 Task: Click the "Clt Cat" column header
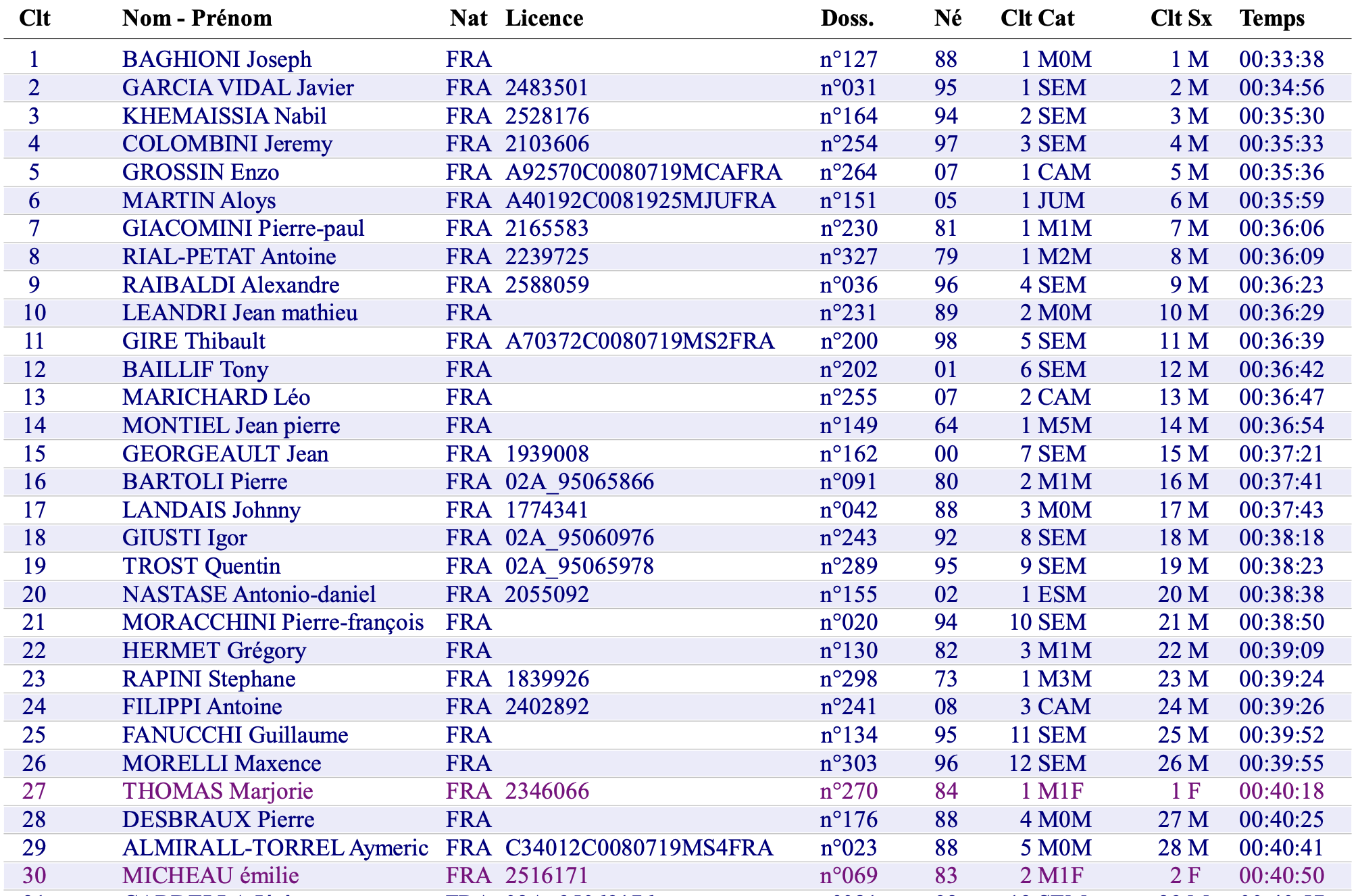click(x=1037, y=18)
